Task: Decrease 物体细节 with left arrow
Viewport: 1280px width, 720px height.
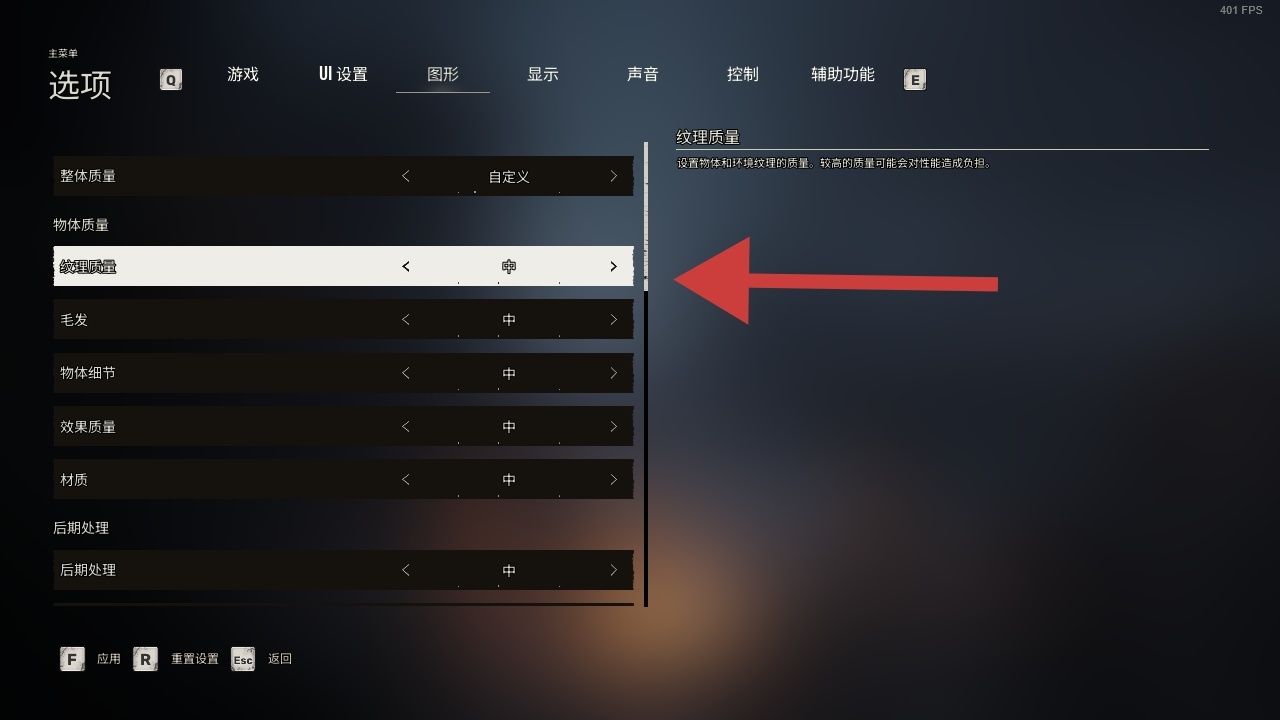Action: click(405, 373)
